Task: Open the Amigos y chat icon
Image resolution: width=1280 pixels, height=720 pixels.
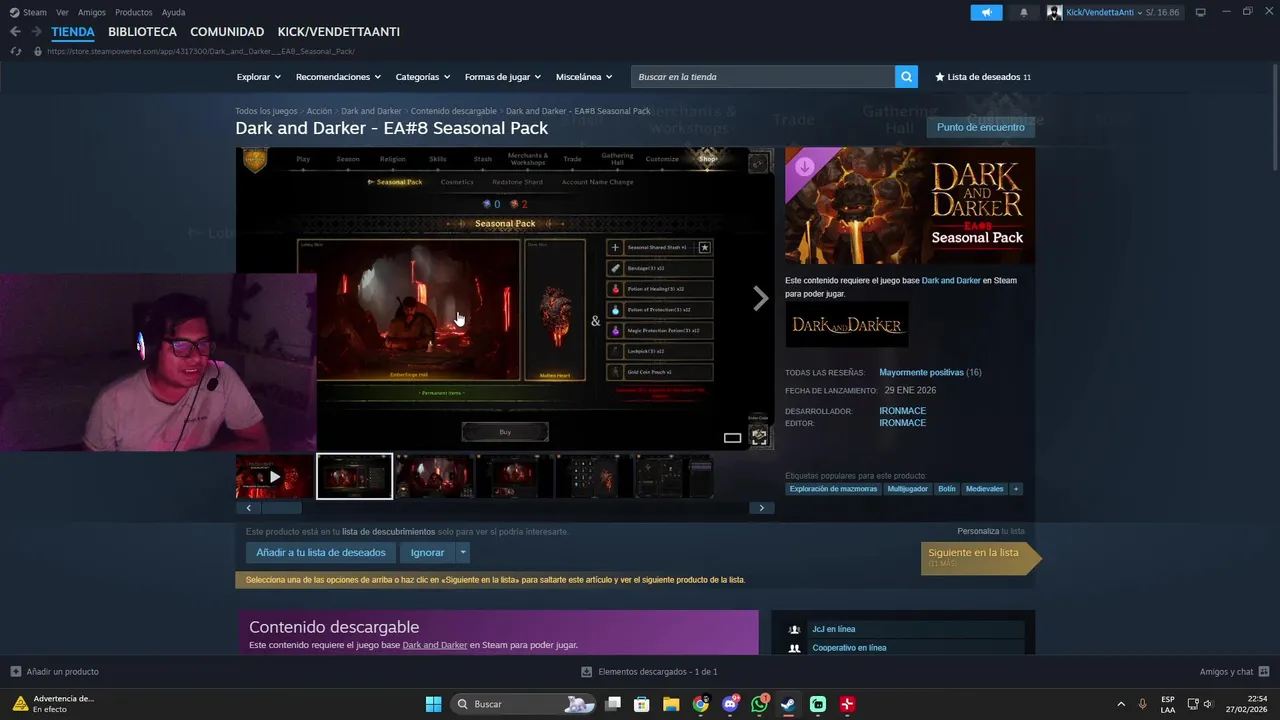Action: point(1264,672)
